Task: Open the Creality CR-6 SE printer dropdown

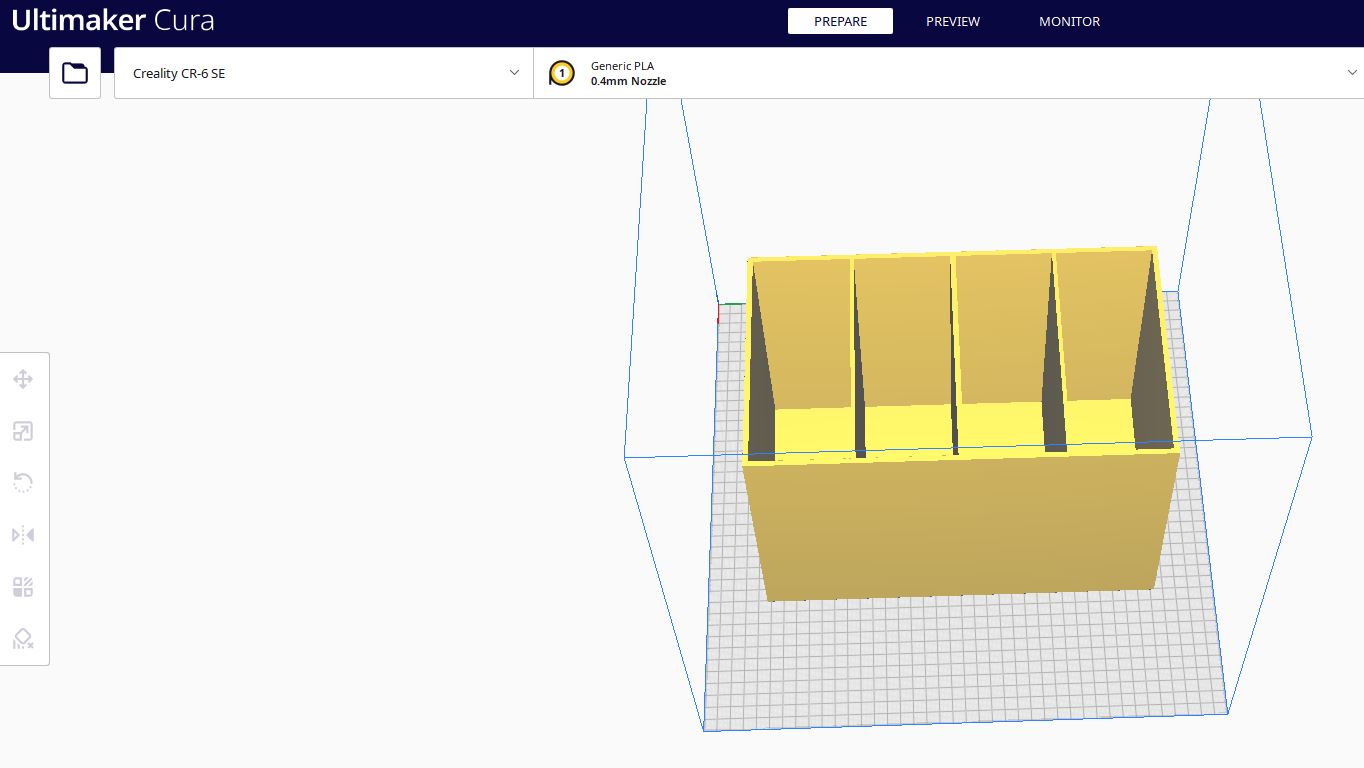Action: (324, 73)
